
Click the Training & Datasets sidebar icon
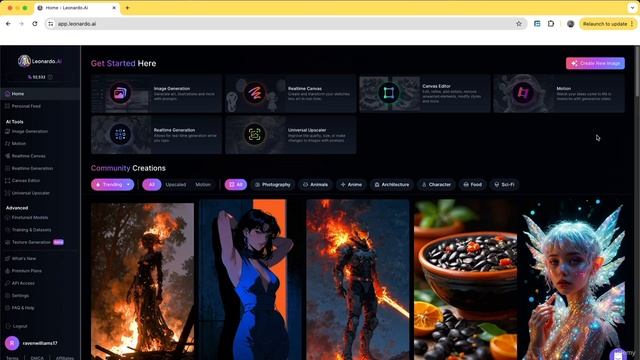(x=7, y=230)
